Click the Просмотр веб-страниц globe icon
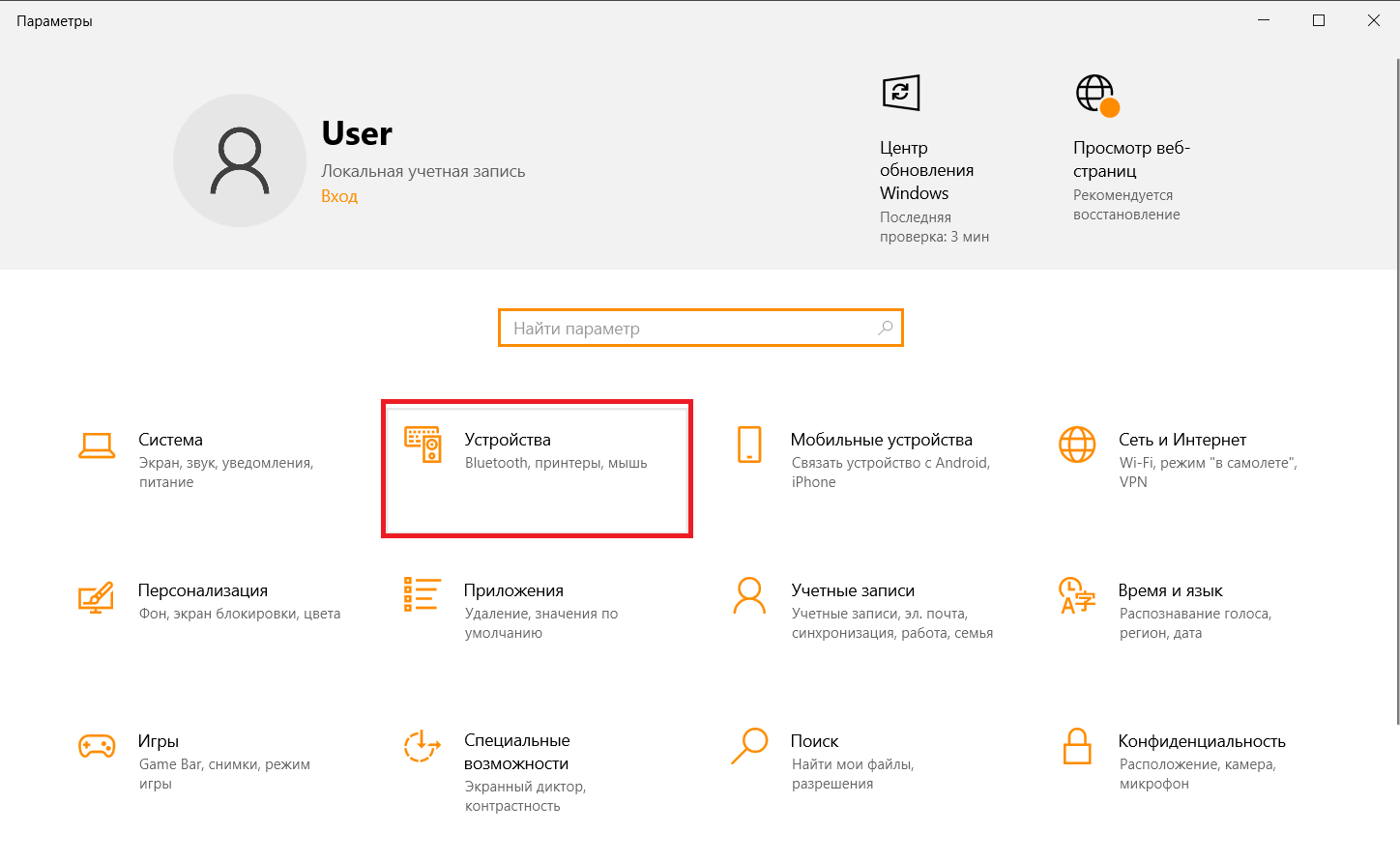This screenshot has width=1400, height=861. 1095,94
